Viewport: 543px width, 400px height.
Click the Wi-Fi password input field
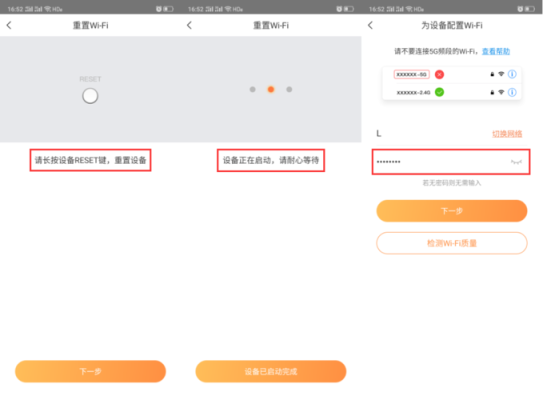point(451,162)
